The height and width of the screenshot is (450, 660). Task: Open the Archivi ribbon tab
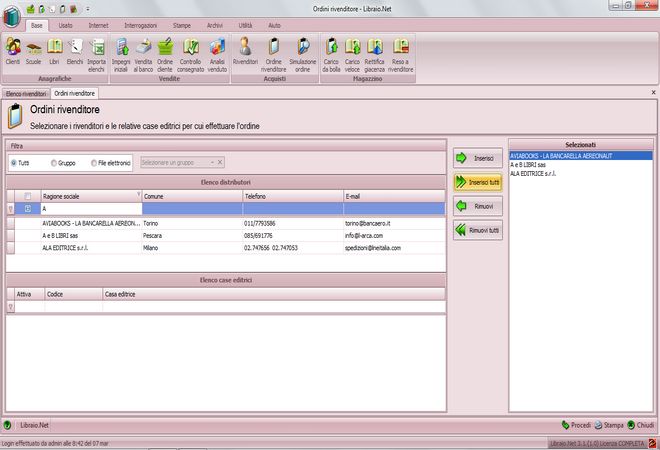(x=215, y=26)
